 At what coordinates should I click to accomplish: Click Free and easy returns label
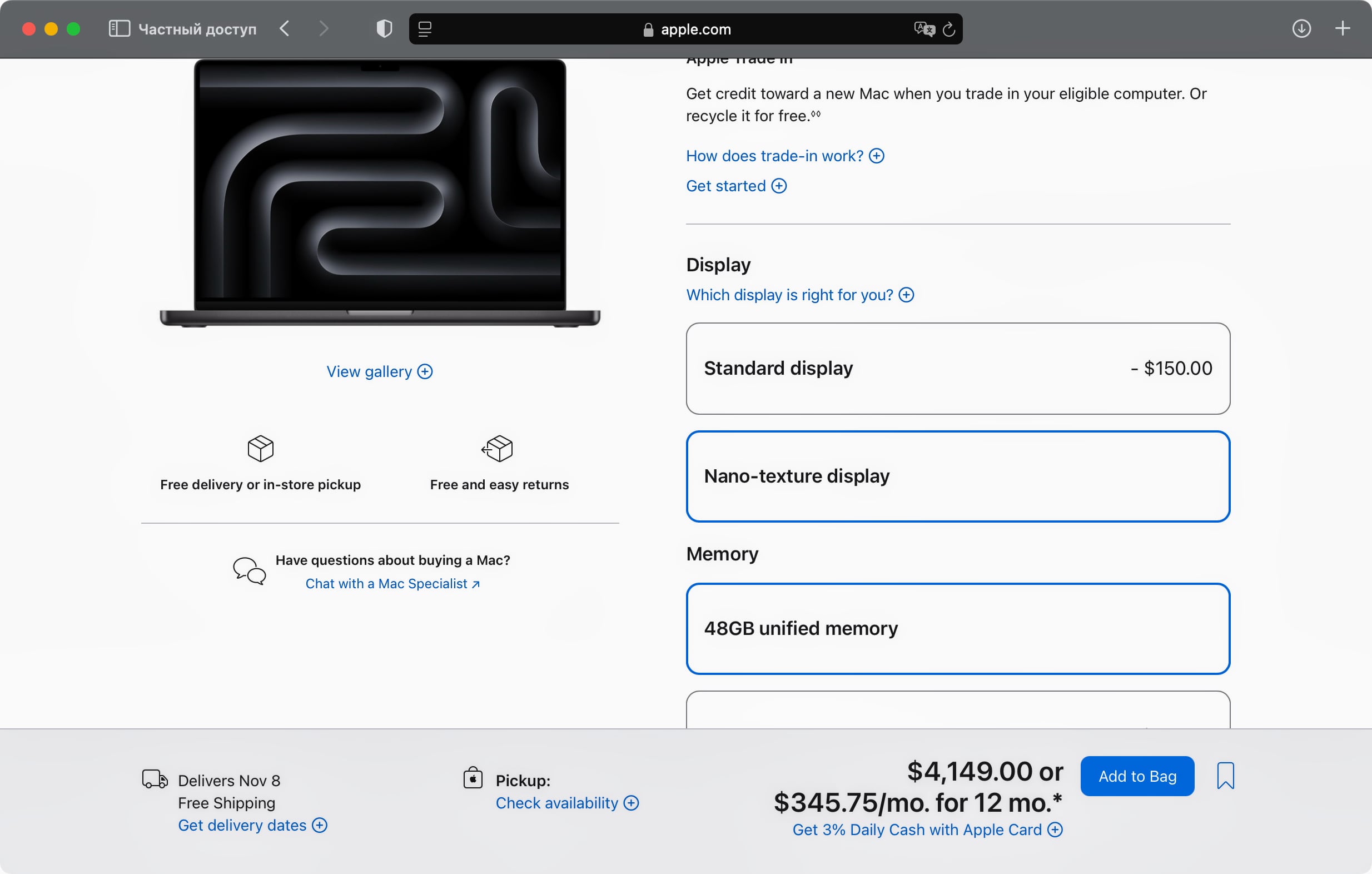click(499, 484)
